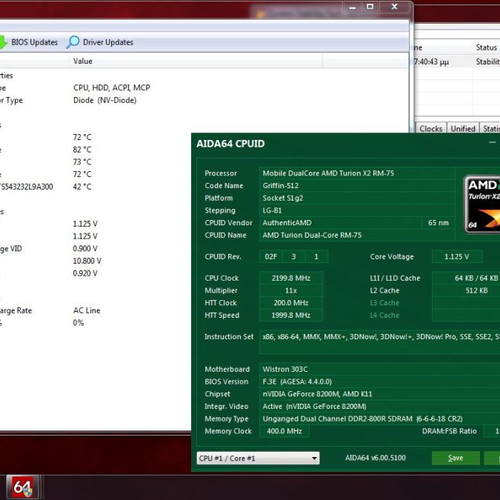Click the 7:40:43 time entry in back window
500x500 pixels.
click(x=431, y=62)
